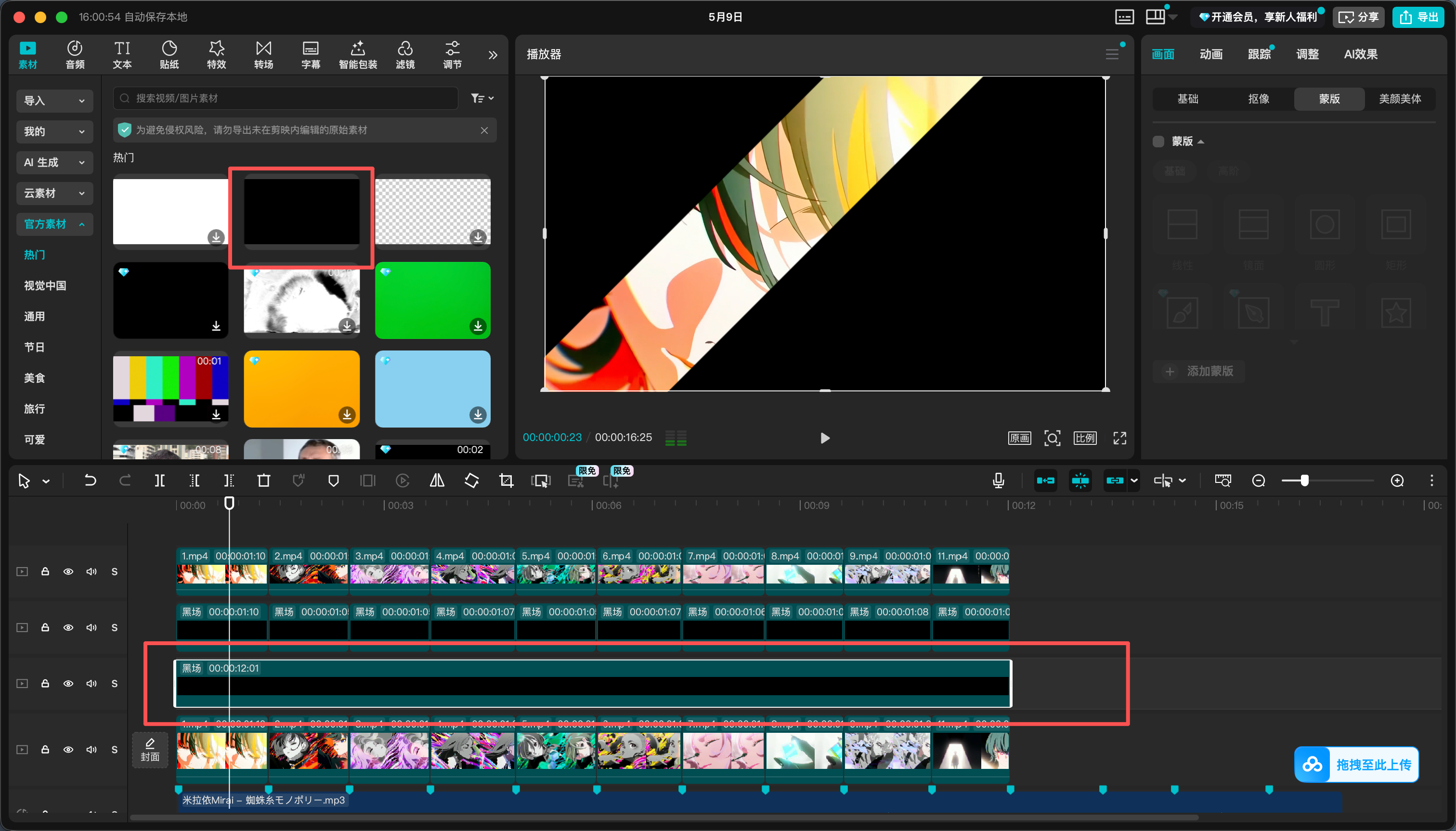
Task: Toggle main track magnet snapping
Action: pyautogui.click(x=1046, y=480)
